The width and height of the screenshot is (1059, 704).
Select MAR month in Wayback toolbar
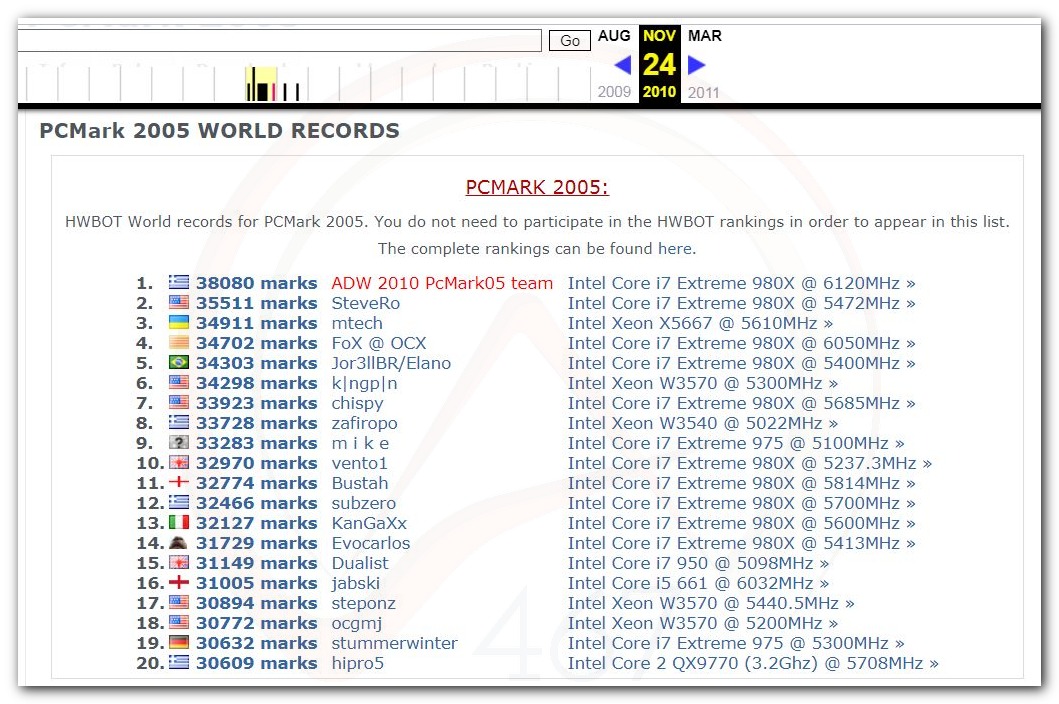pos(704,36)
